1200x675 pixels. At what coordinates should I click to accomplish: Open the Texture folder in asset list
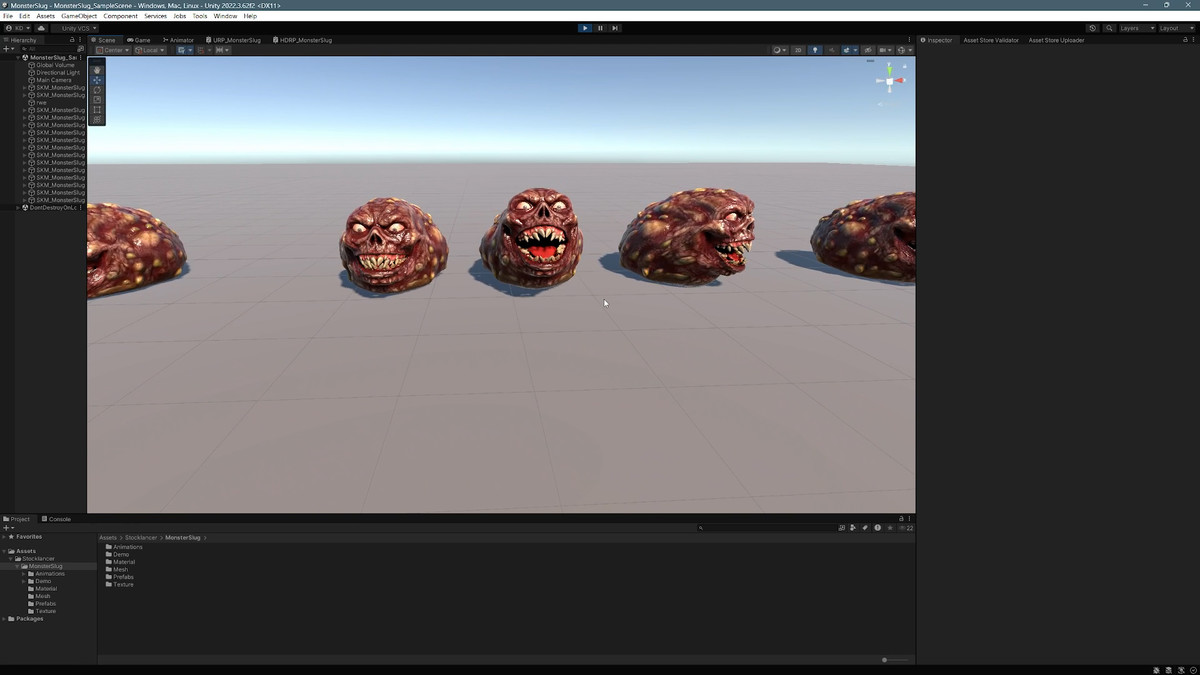coord(119,585)
